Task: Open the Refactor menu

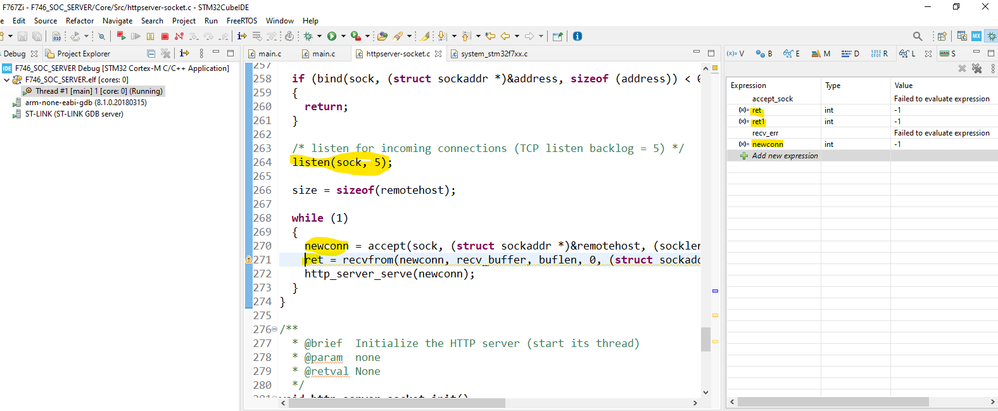Action: tap(80, 20)
